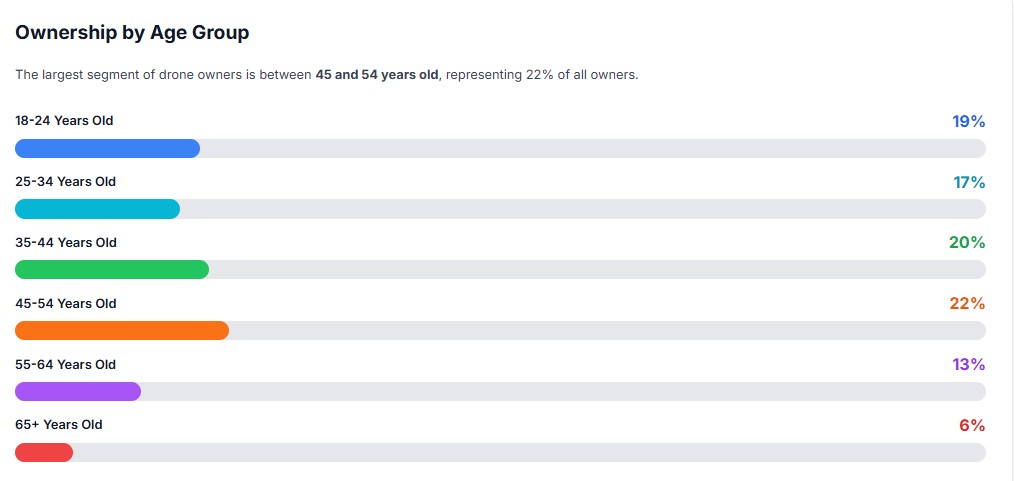
Task: Click the red 65+ Years Old bar
Action: click(x=44, y=452)
